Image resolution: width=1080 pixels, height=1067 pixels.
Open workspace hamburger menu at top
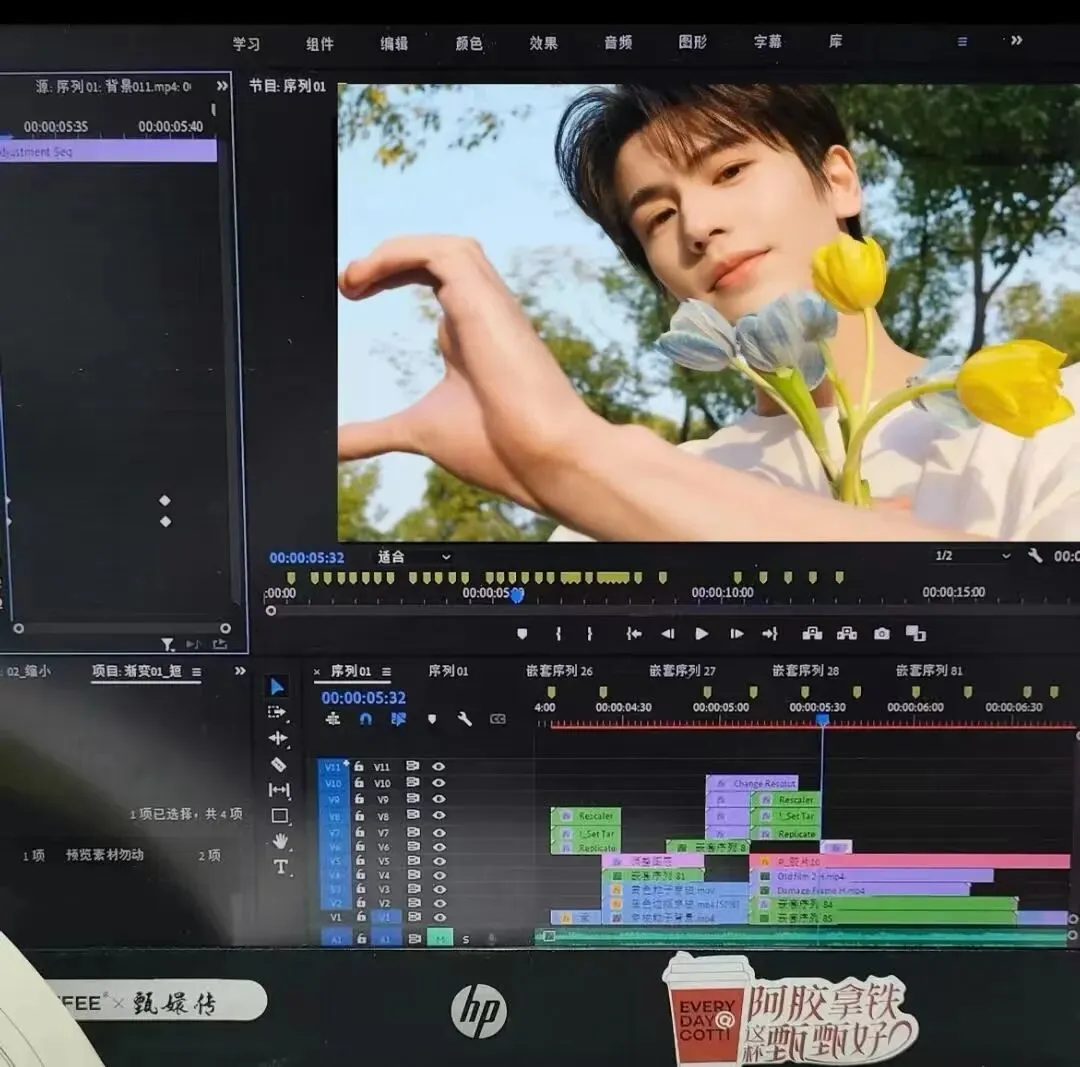pyautogui.click(x=962, y=41)
